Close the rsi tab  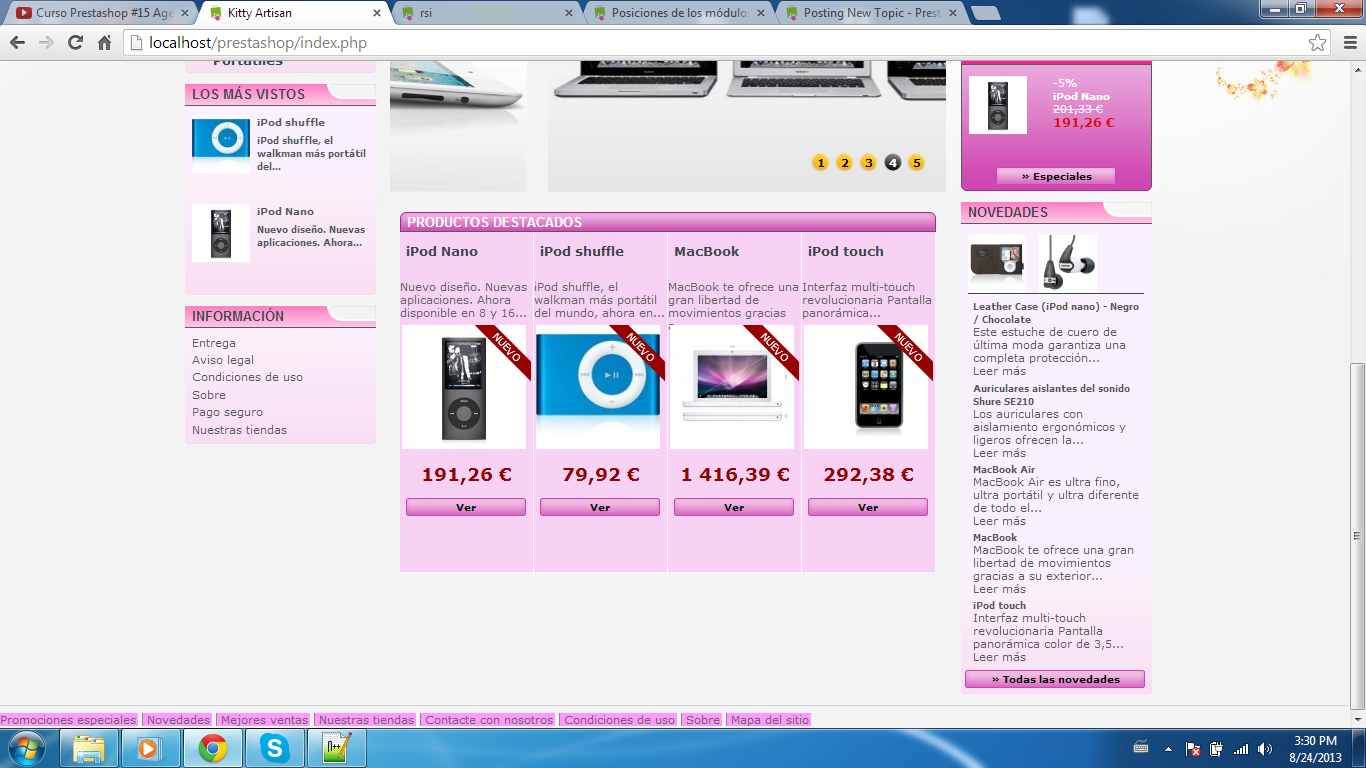click(x=570, y=13)
